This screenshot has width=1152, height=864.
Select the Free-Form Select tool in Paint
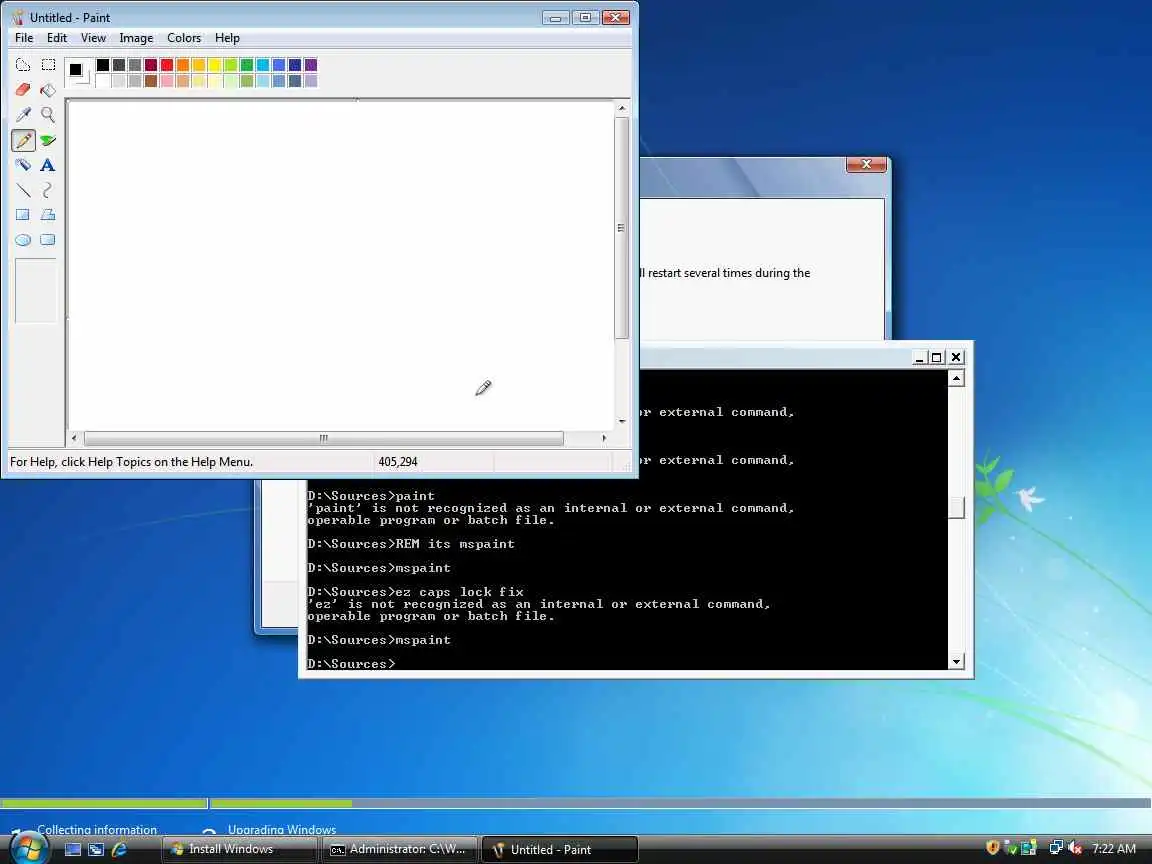(x=23, y=65)
